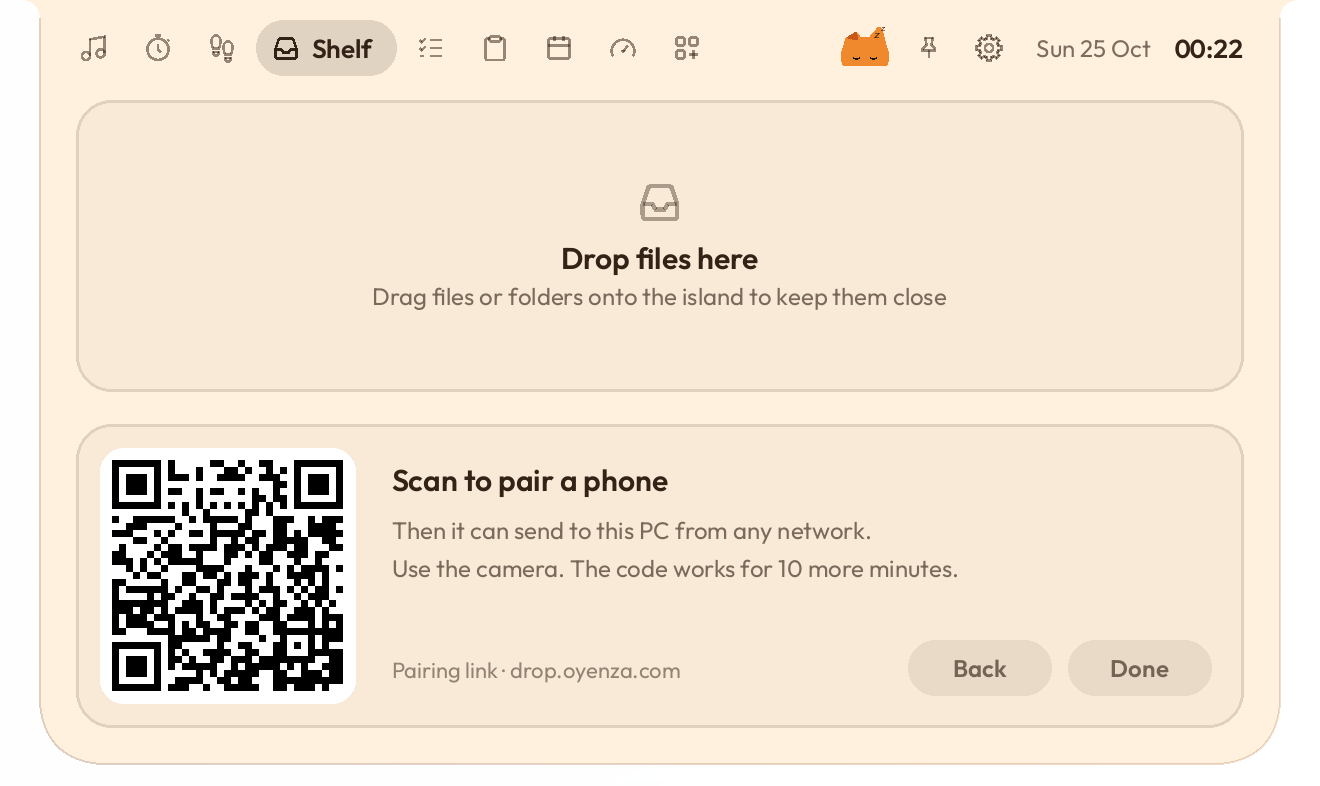Open the grid-plus widgets icon
1320x786 pixels.
pos(687,48)
